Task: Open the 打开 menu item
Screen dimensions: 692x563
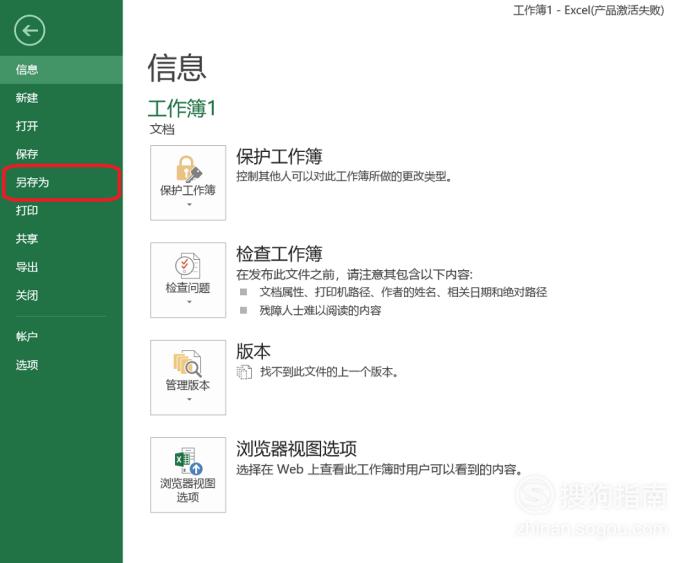Action: pyautogui.click(x=61, y=126)
